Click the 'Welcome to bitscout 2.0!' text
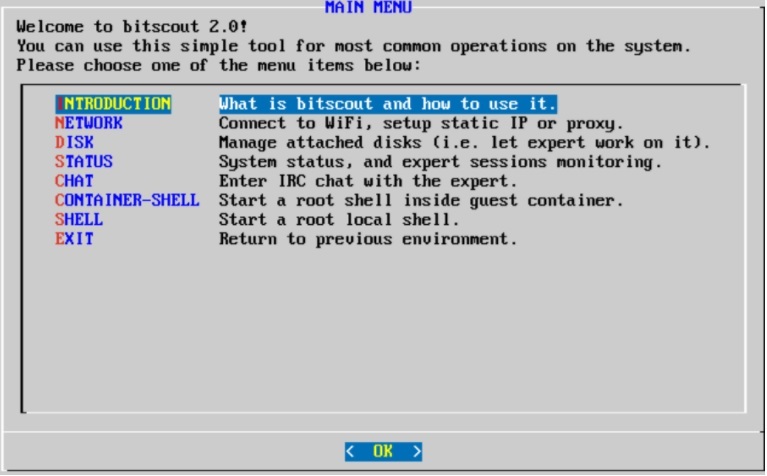The image size is (767, 476). coord(132,26)
